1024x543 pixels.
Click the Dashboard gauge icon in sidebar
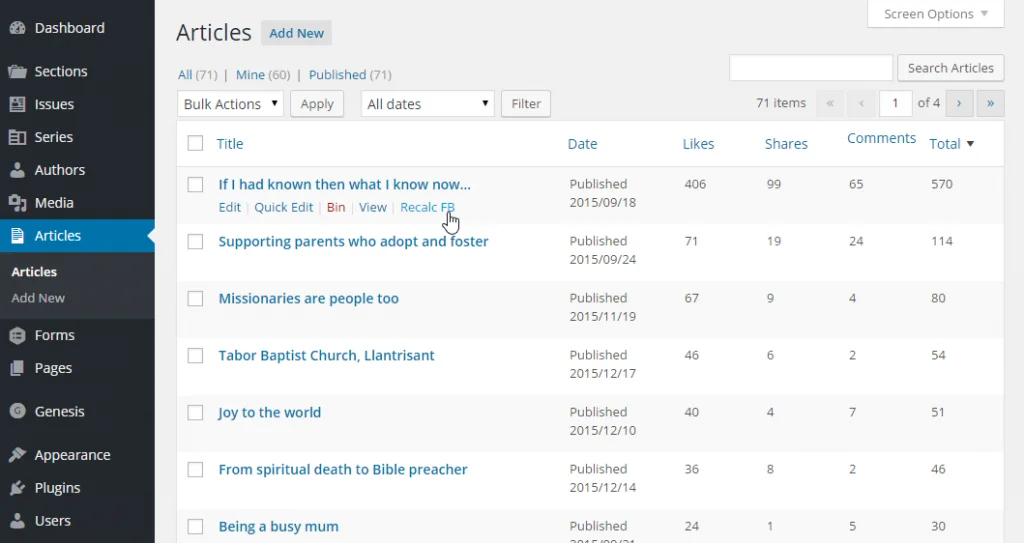point(17,28)
